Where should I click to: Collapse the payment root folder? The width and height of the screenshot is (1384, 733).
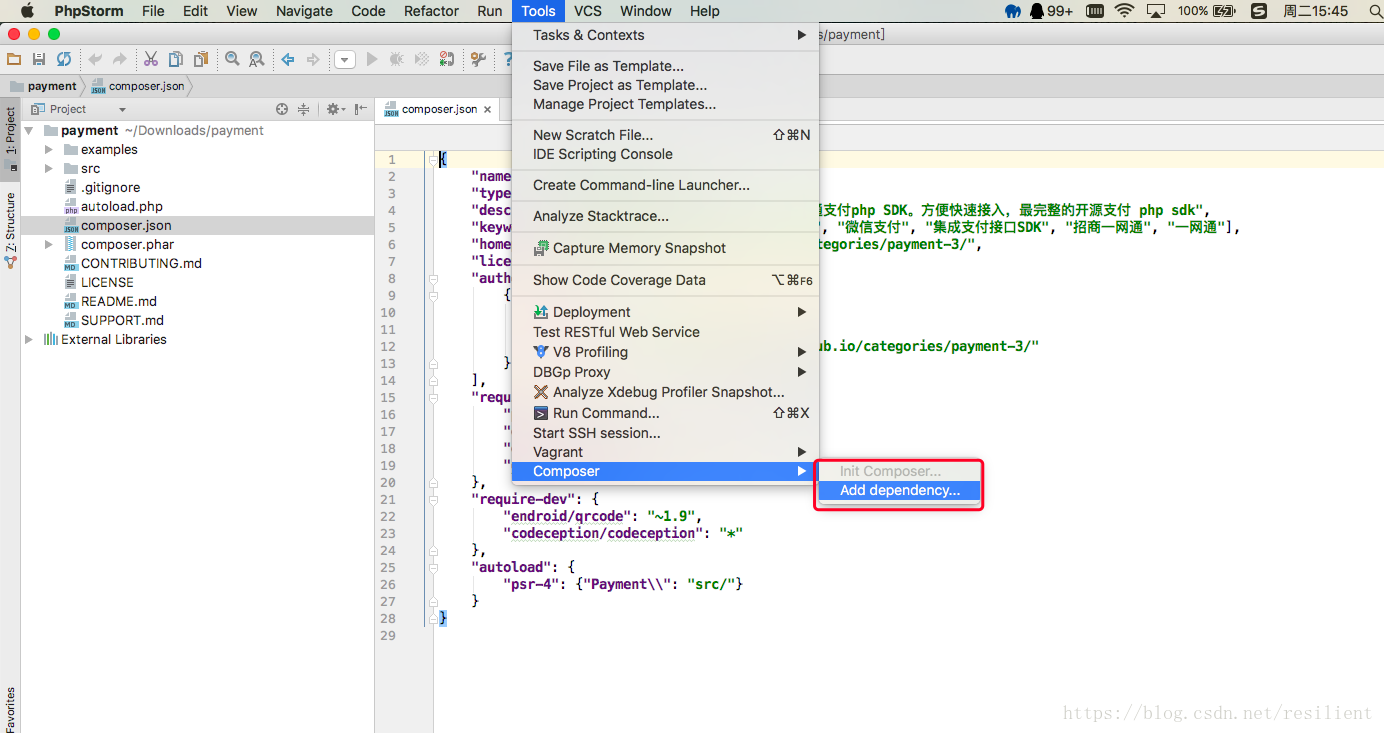coord(29,130)
